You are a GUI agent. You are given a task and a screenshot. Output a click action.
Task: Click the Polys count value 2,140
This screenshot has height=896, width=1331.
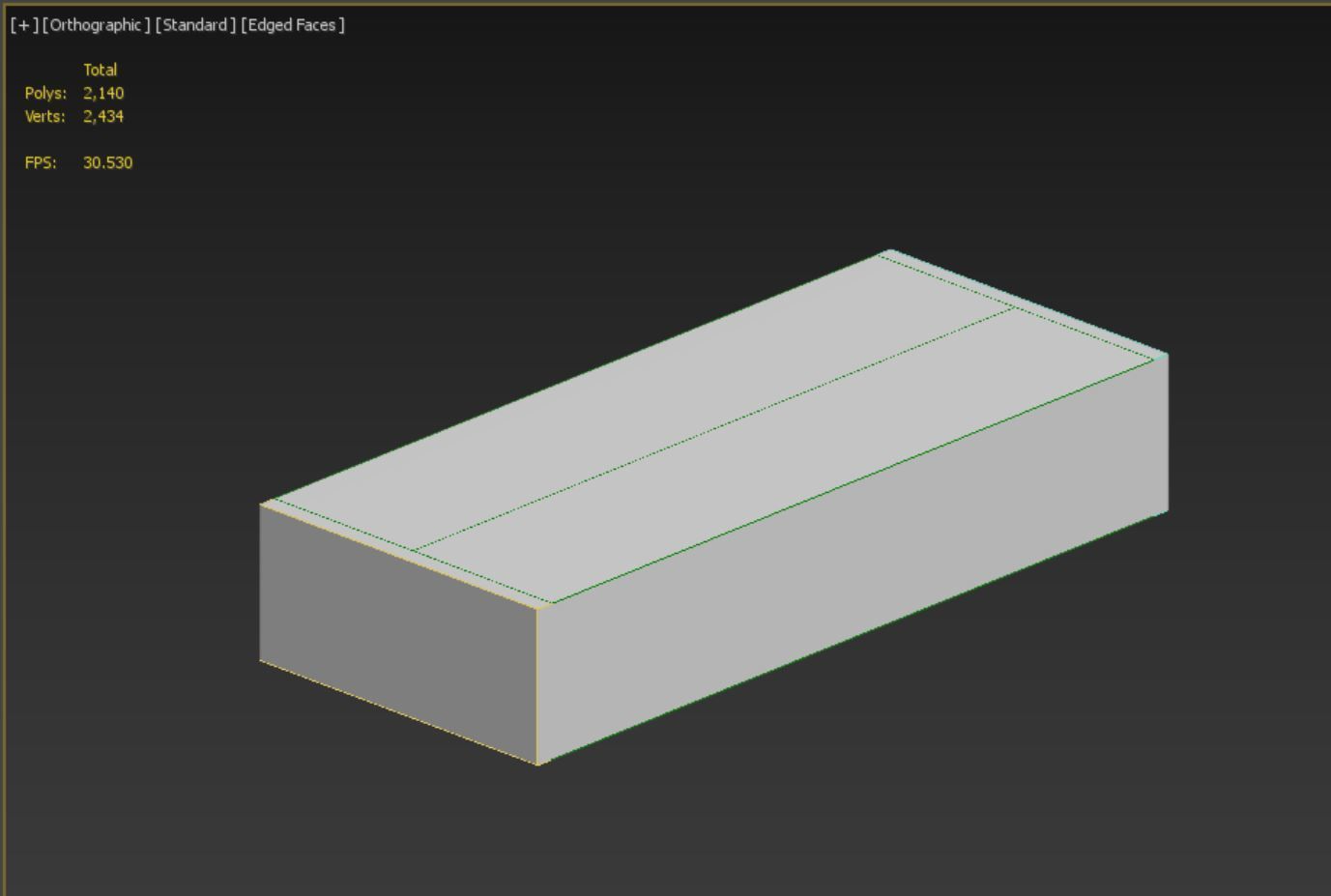coord(103,93)
